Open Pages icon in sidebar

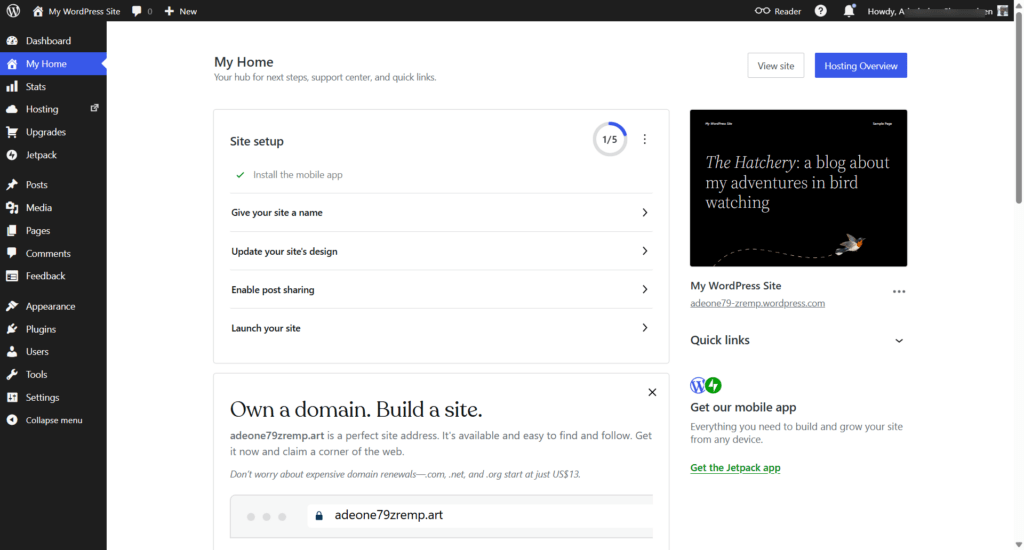pos(12,231)
